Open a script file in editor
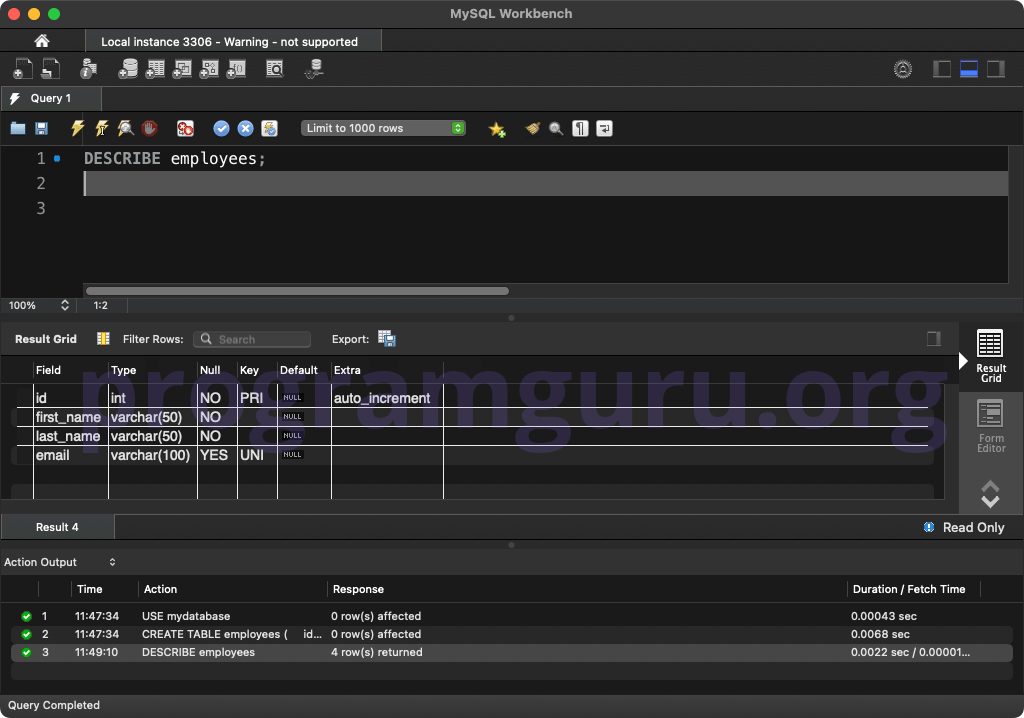 click(x=18, y=128)
